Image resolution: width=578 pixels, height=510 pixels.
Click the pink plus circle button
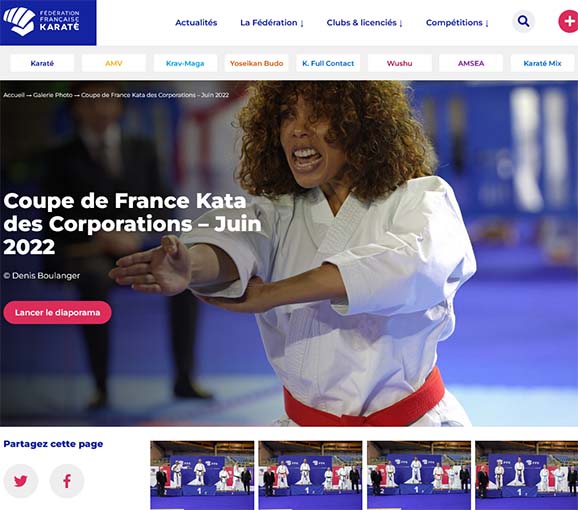[568, 21]
